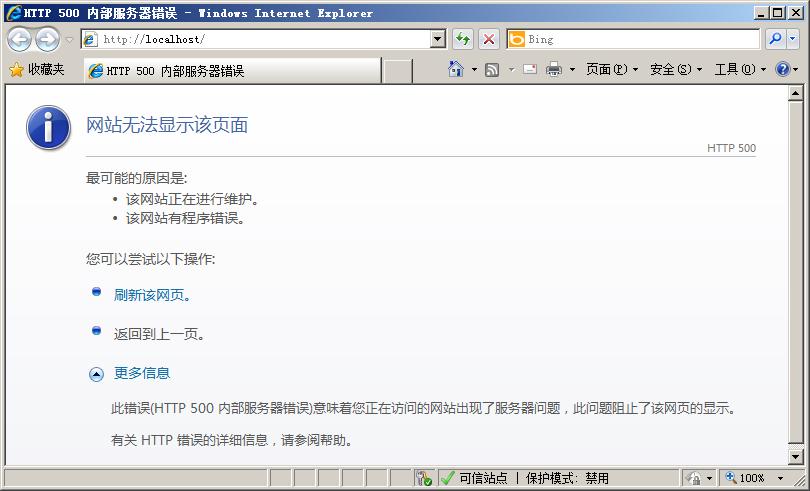Click the 网站无法显示该页面 heading
The image size is (810, 491).
[x=167, y=125]
